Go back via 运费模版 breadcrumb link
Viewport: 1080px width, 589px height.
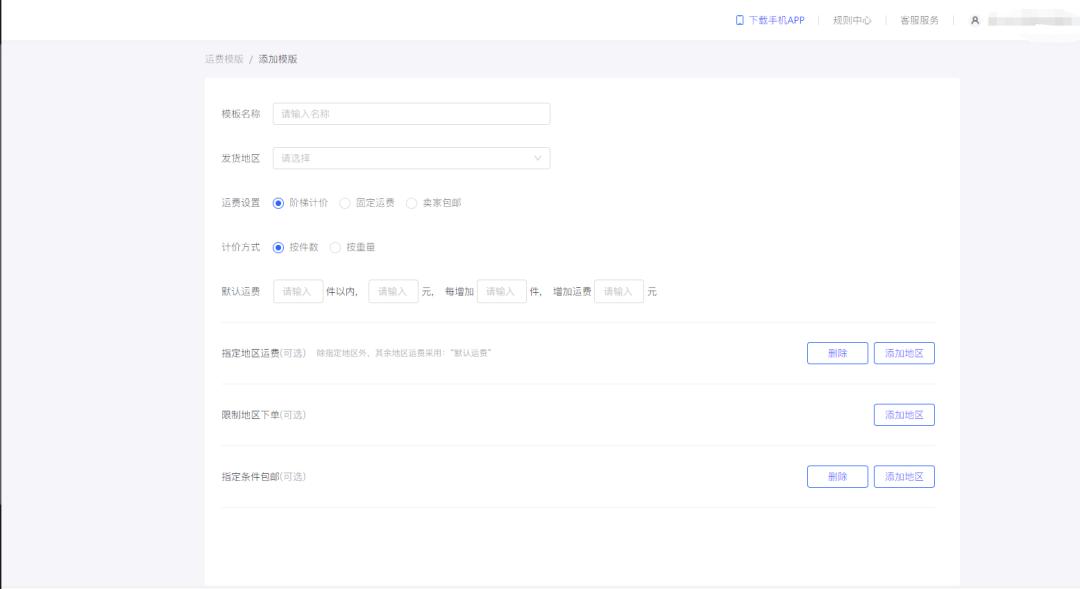tap(224, 59)
